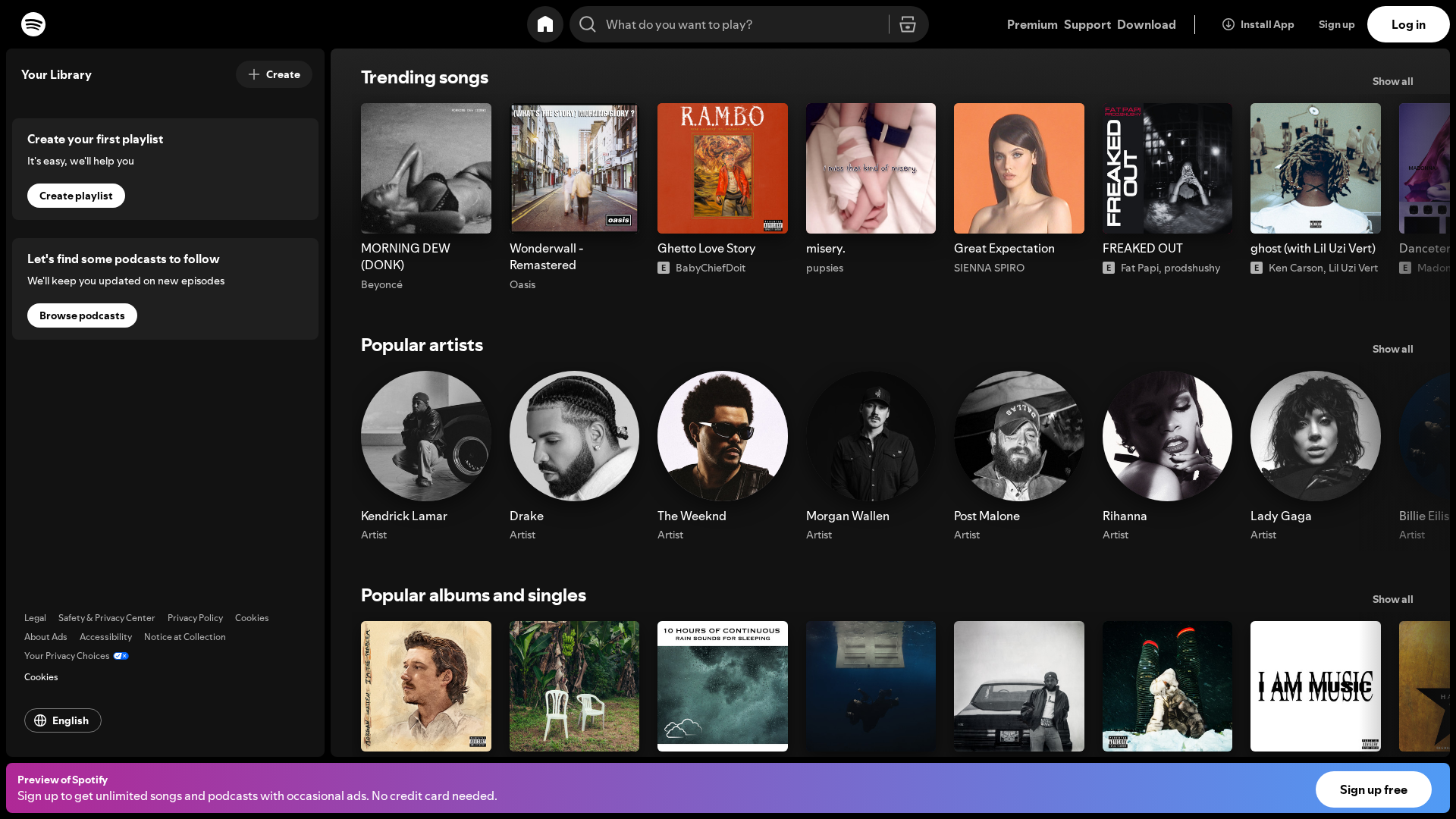Screen dimensions: 1456x819
Task: Click the Log in button
Action: click(x=1408, y=24)
